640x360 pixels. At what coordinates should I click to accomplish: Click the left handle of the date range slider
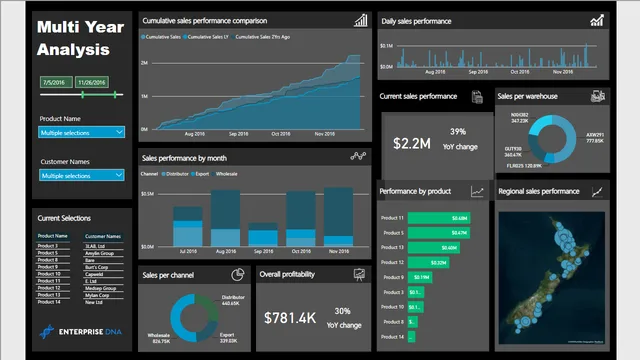[x=83, y=95]
